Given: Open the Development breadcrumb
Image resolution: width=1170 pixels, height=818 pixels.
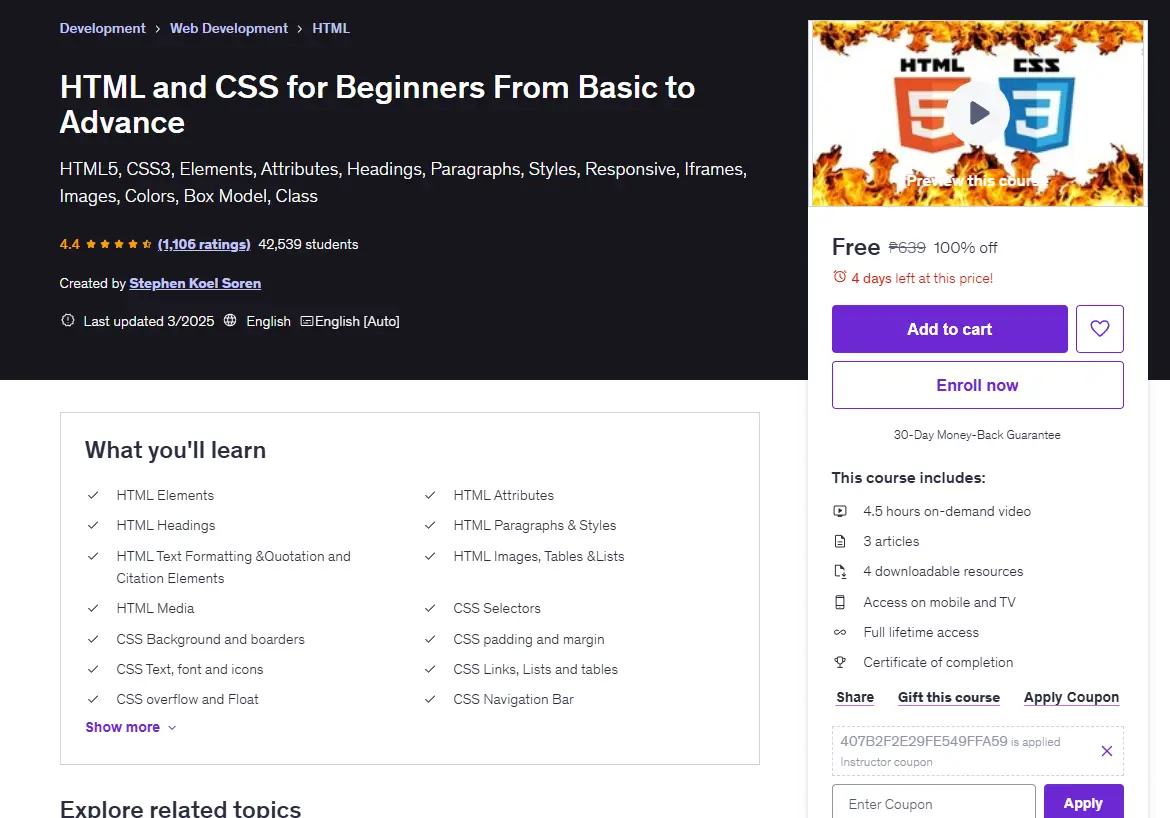Looking at the screenshot, I should 102,28.
